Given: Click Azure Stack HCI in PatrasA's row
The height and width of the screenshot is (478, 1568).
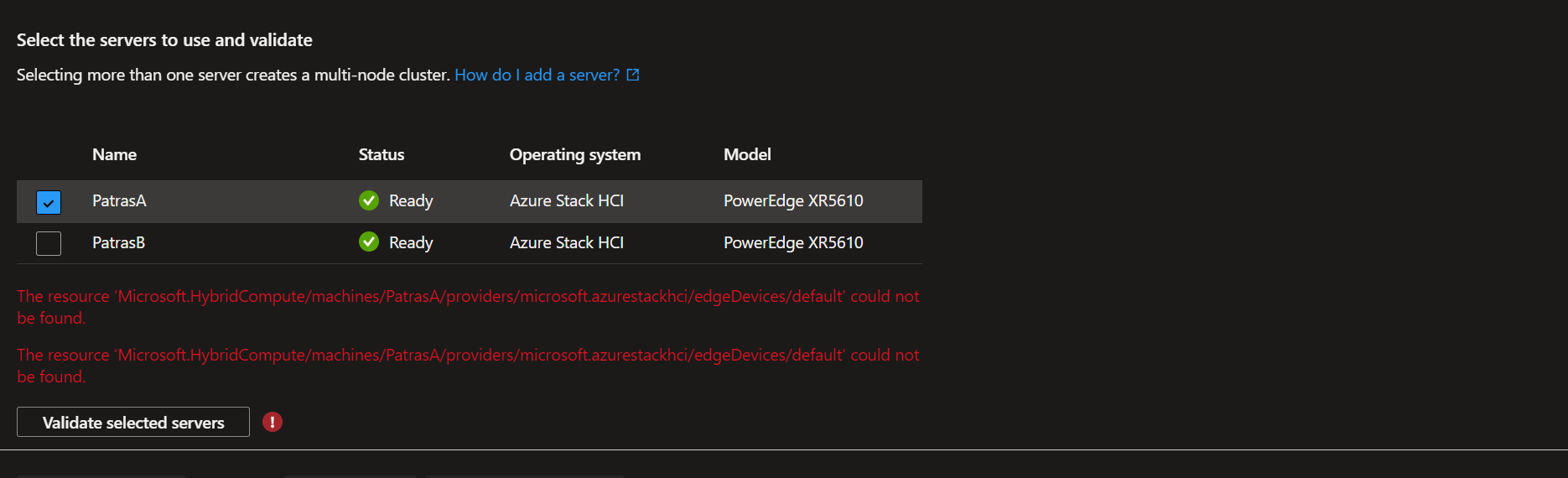Looking at the screenshot, I should [567, 200].
